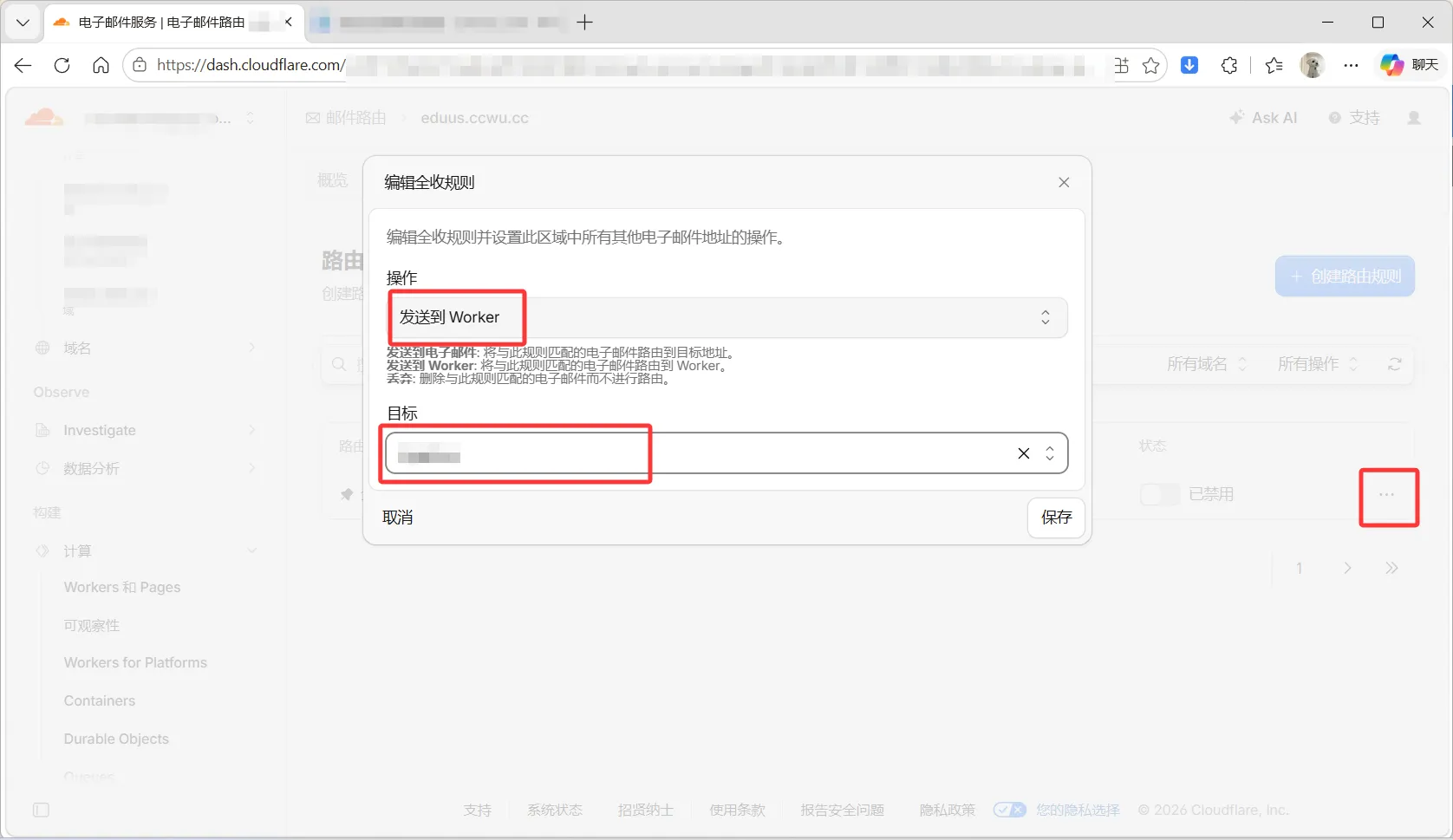This screenshot has width=1453, height=840.
Task: Open the account user icon in header
Action: coord(1414,118)
